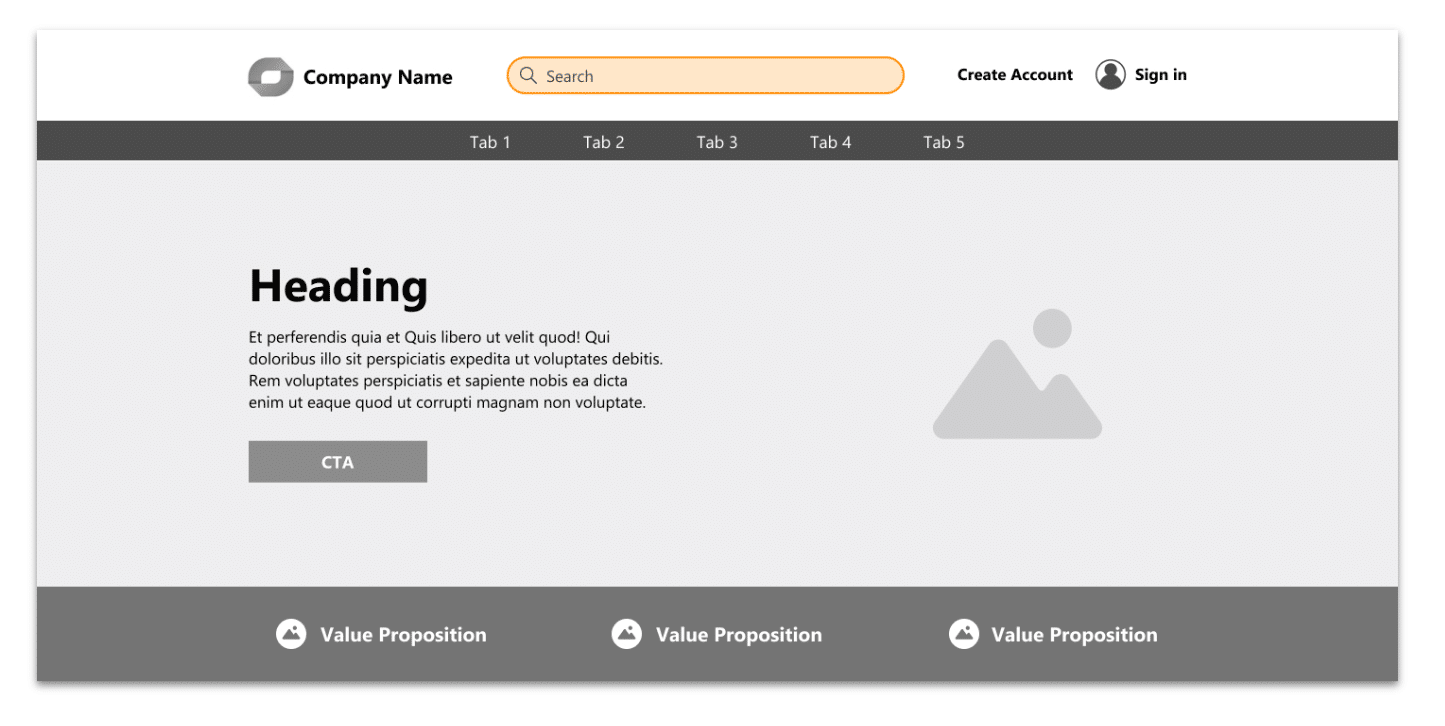
Task: Click the magnifying glass search icon
Action: coord(528,76)
